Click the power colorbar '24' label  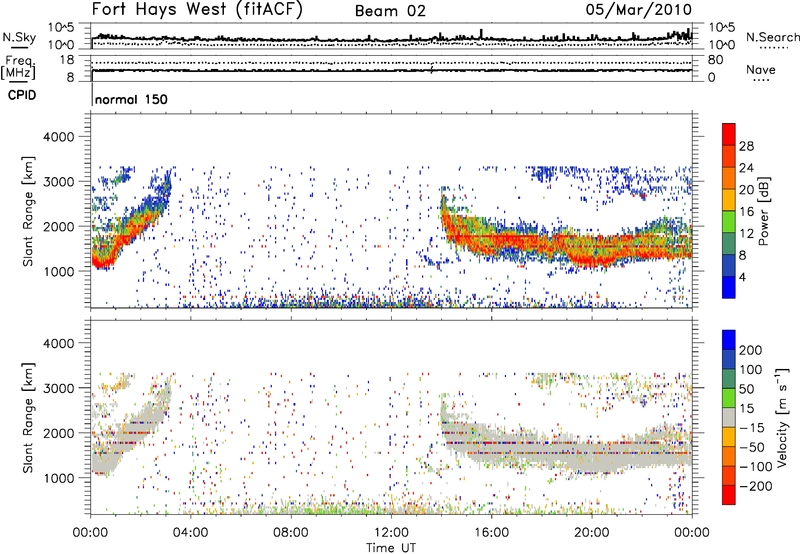[746, 168]
